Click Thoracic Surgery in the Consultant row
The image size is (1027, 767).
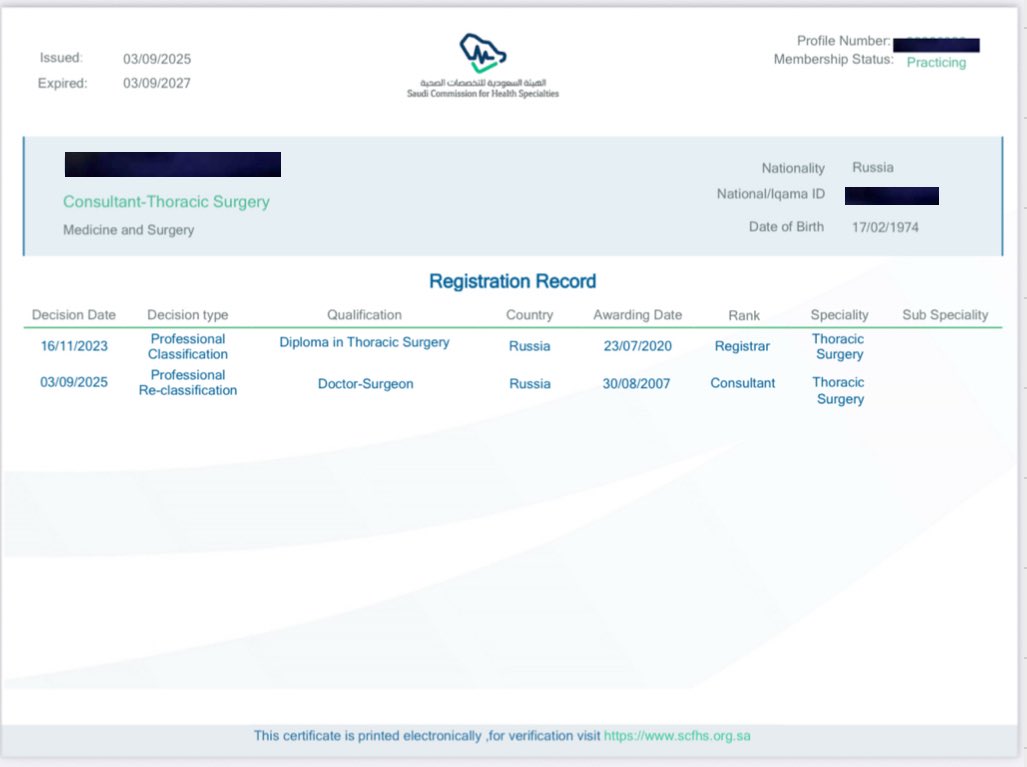[x=839, y=390]
